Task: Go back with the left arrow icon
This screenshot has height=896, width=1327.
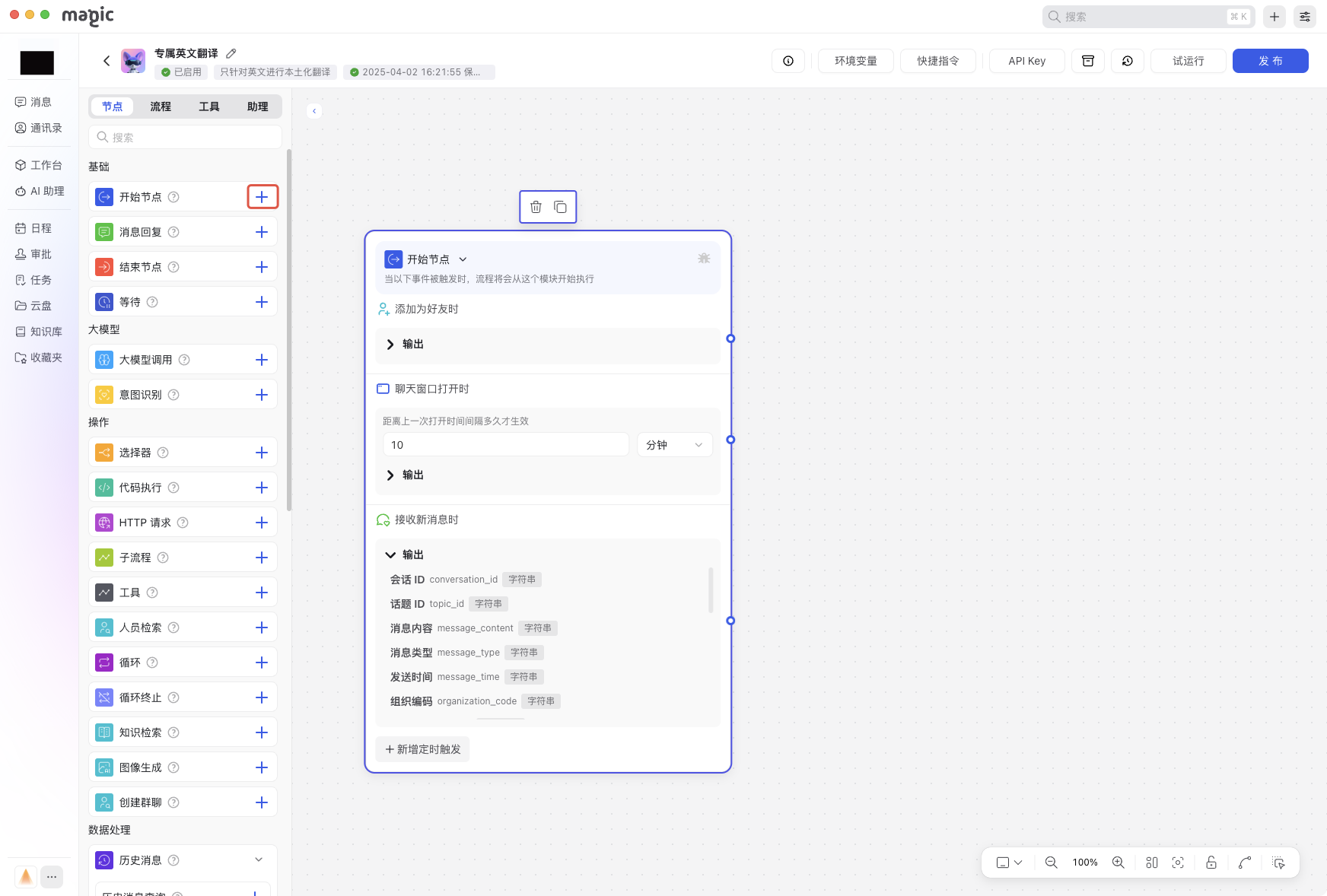Action: click(107, 61)
